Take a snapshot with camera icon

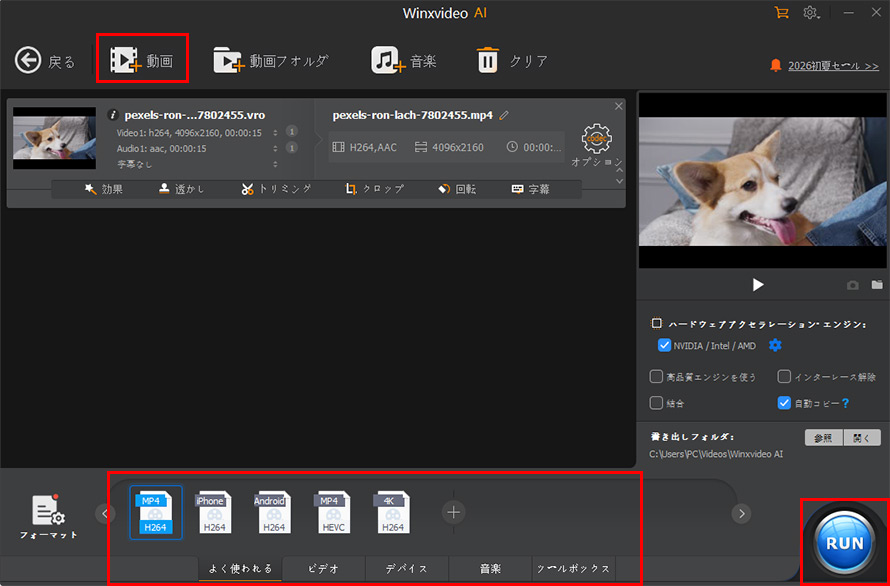(853, 285)
